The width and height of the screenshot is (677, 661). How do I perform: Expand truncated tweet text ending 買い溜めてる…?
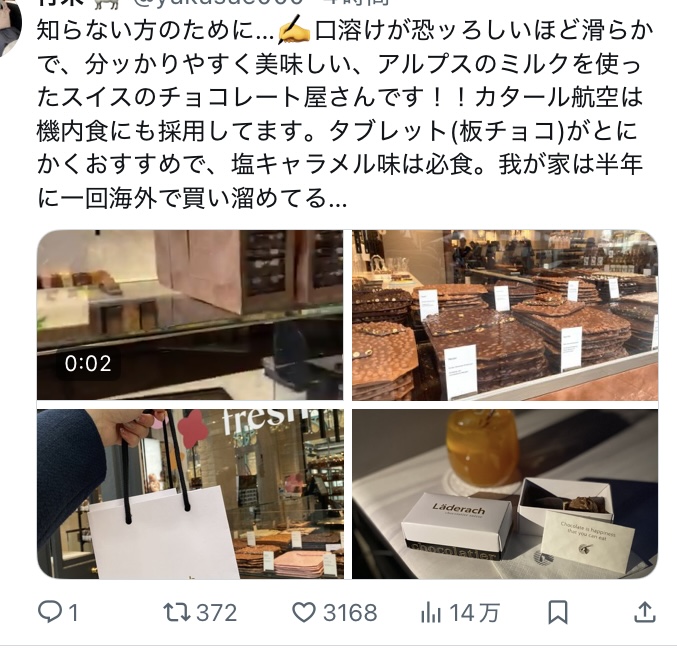(x=338, y=199)
